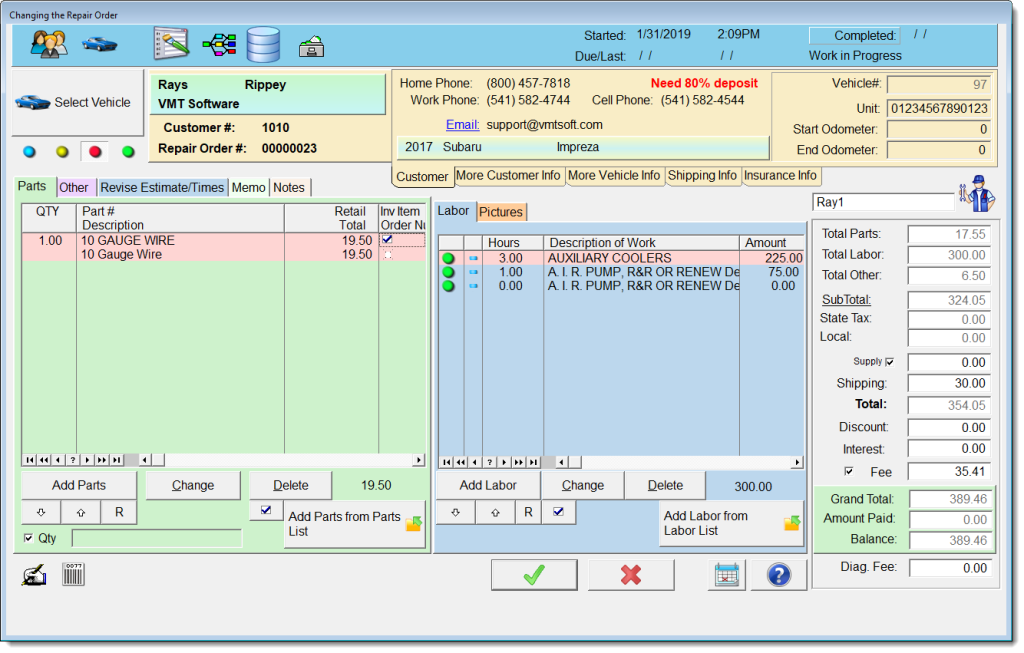Click the Unit number field
This screenshot has height=653, width=1024.
[x=939, y=108]
